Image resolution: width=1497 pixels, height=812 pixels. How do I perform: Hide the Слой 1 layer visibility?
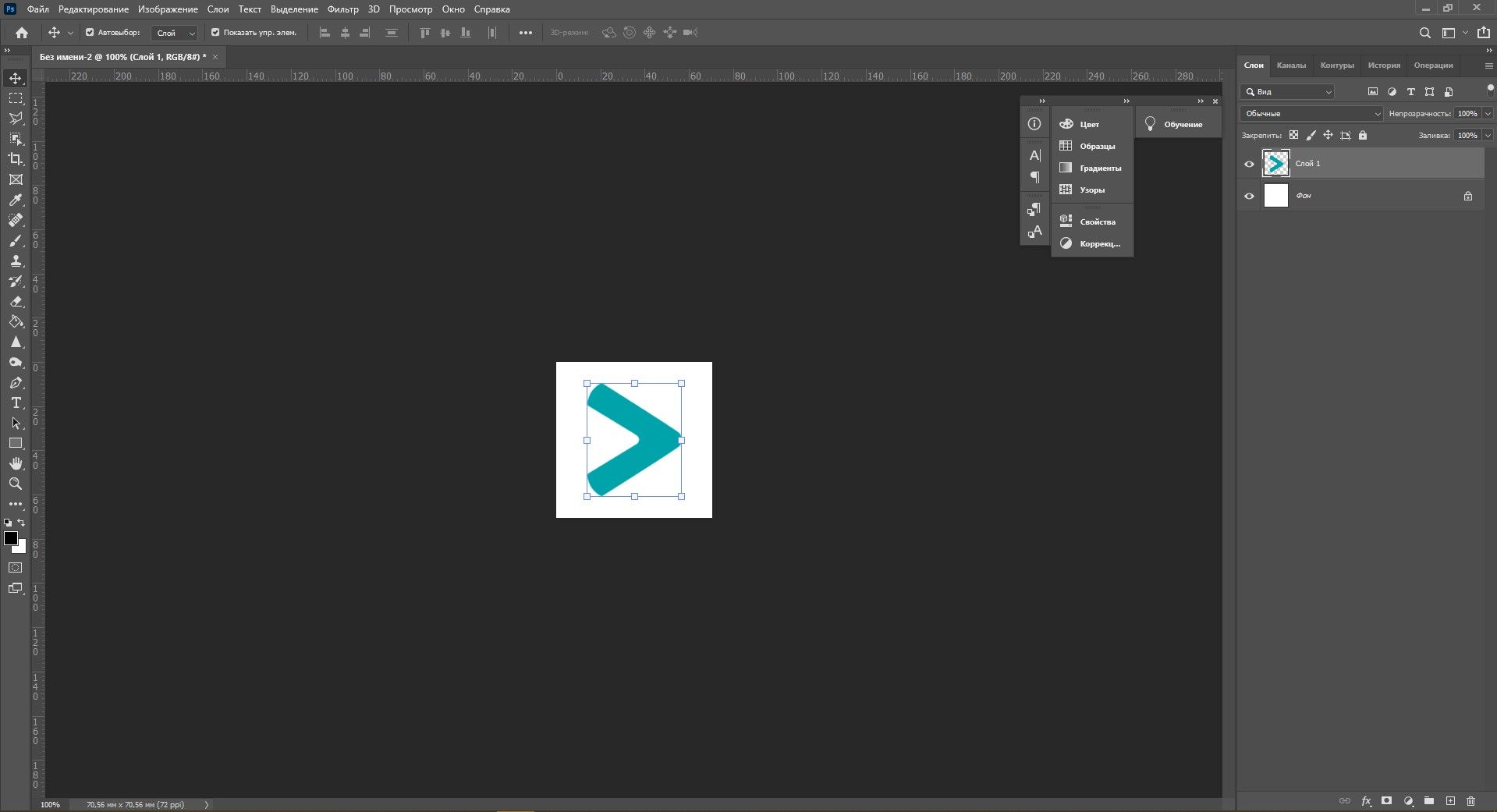click(x=1249, y=164)
